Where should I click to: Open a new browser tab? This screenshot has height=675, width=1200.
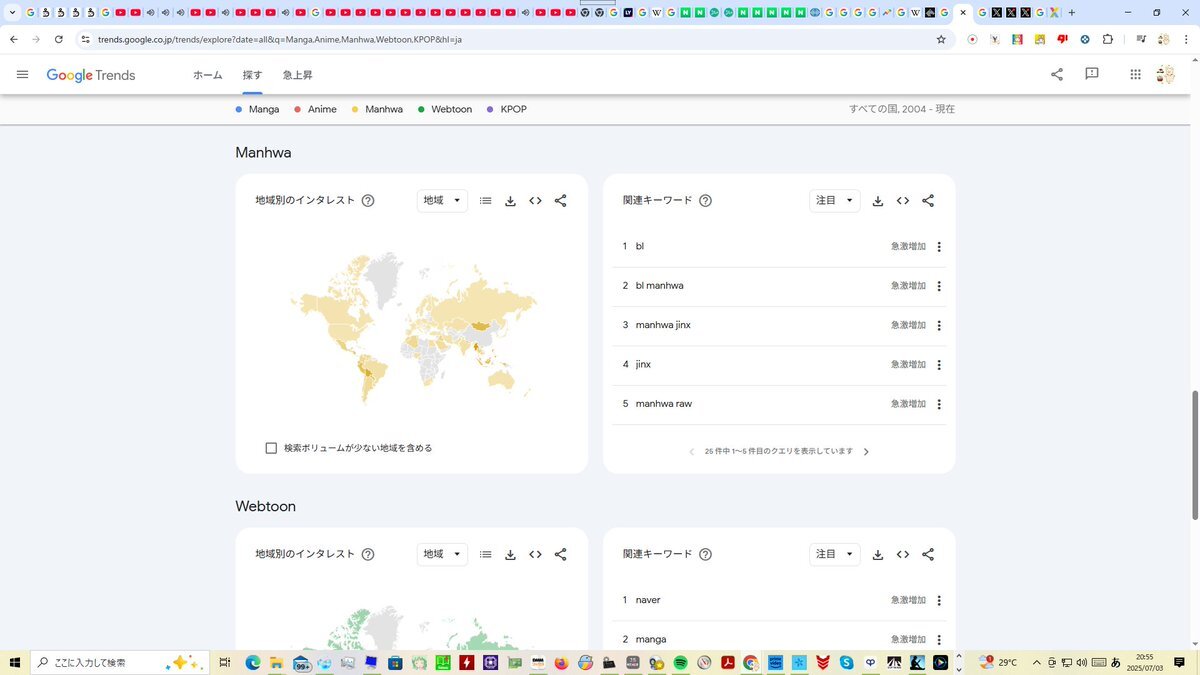pyautogui.click(x=1072, y=13)
